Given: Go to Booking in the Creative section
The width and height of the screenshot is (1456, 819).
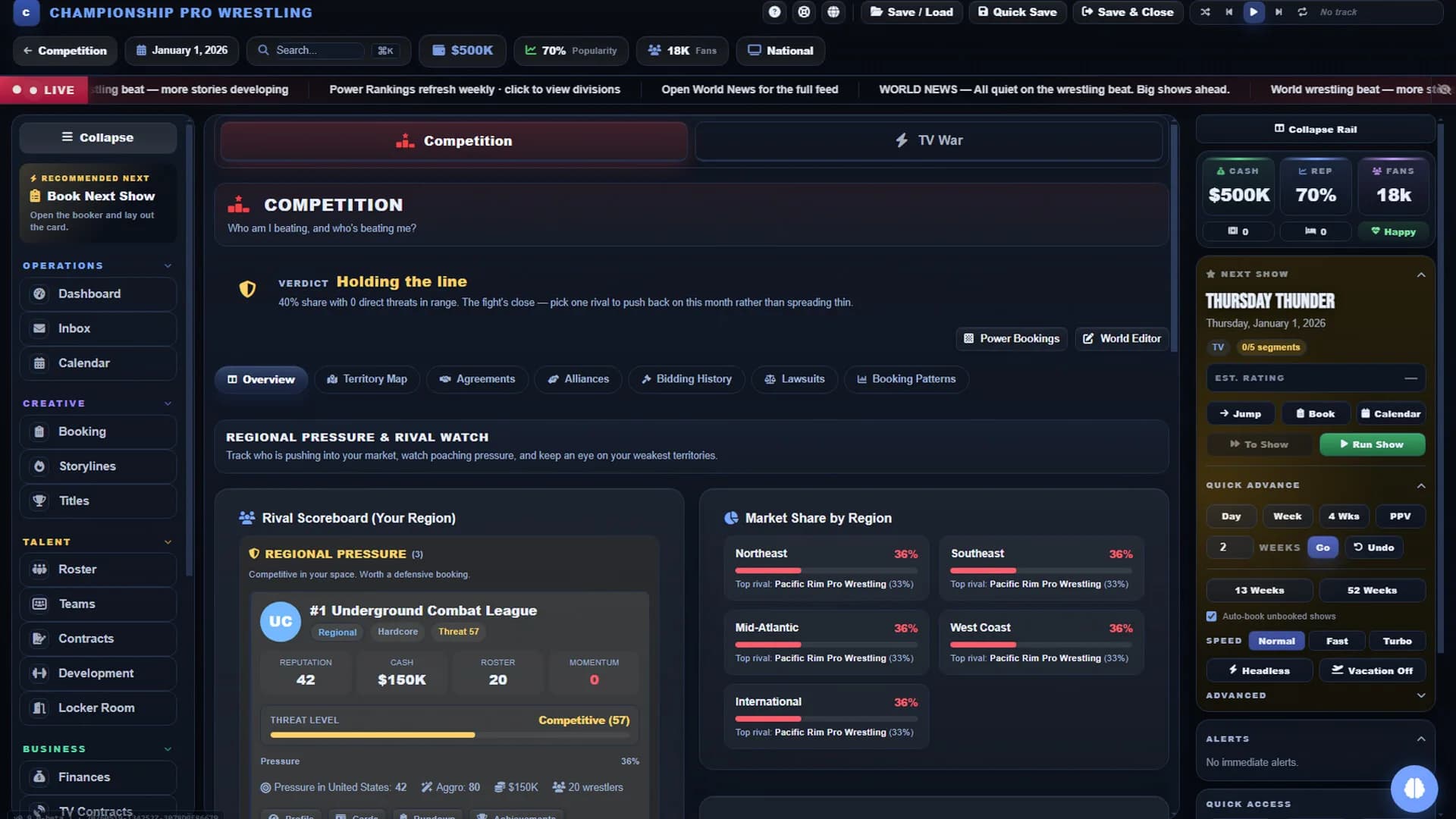Looking at the screenshot, I should tap(98, 432).
